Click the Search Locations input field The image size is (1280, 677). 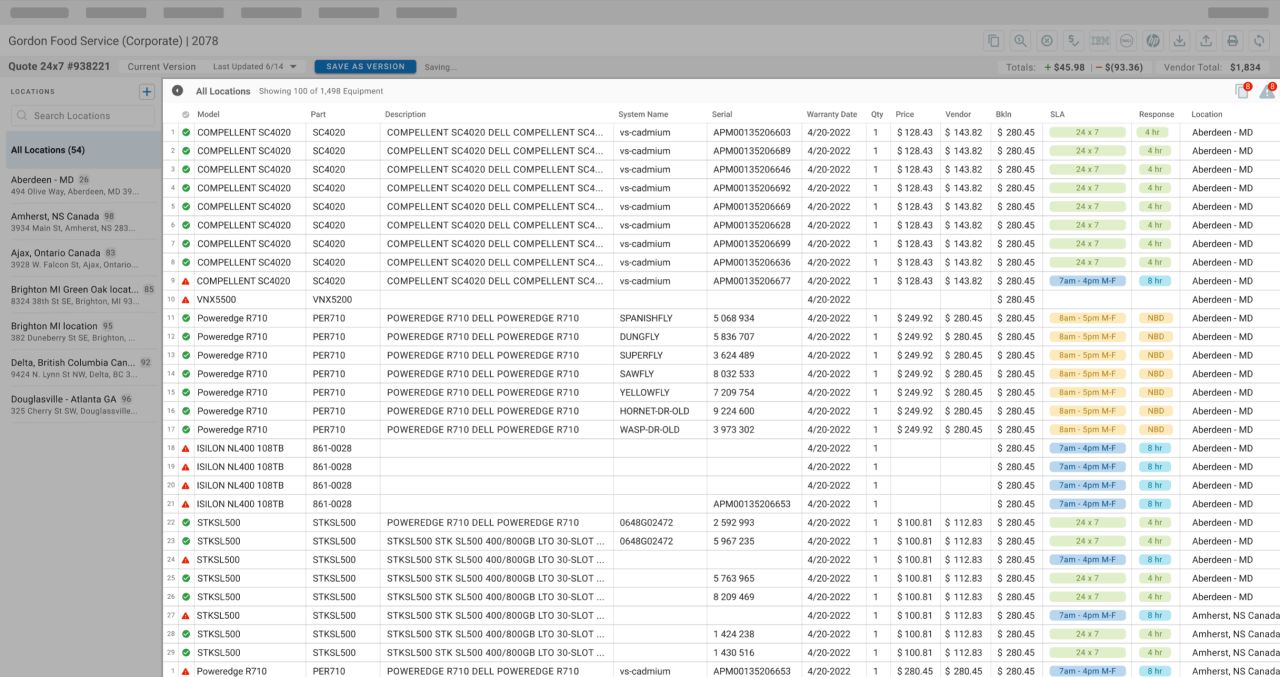85,116
